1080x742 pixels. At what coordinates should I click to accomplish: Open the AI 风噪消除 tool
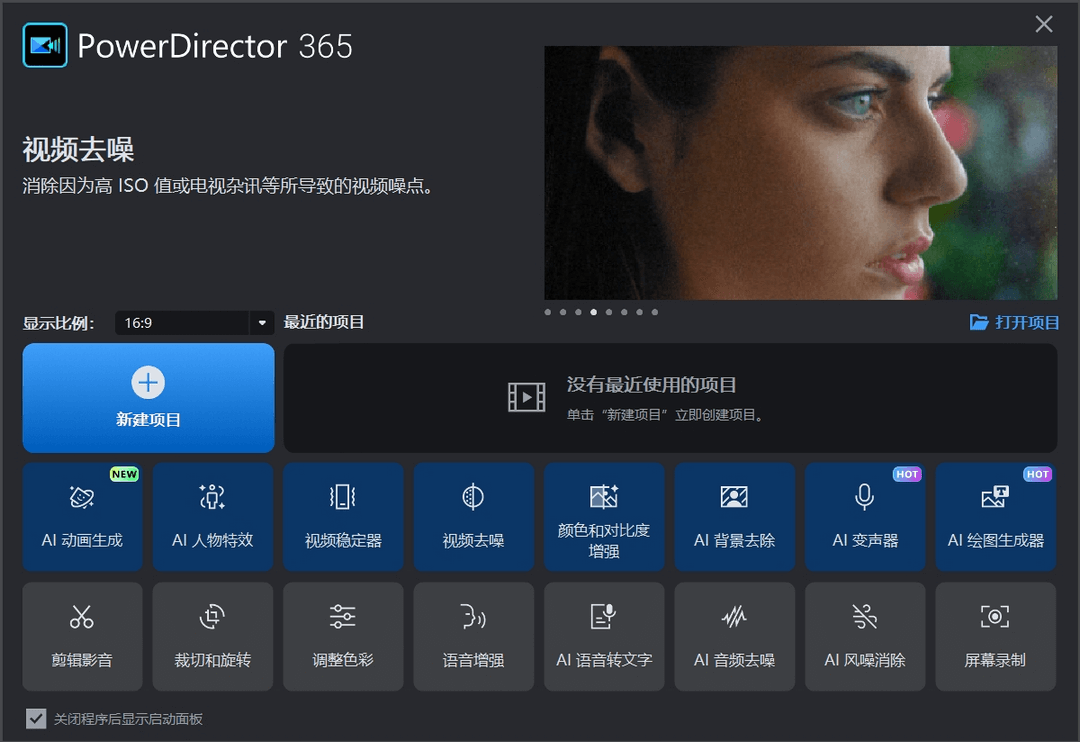865,636
